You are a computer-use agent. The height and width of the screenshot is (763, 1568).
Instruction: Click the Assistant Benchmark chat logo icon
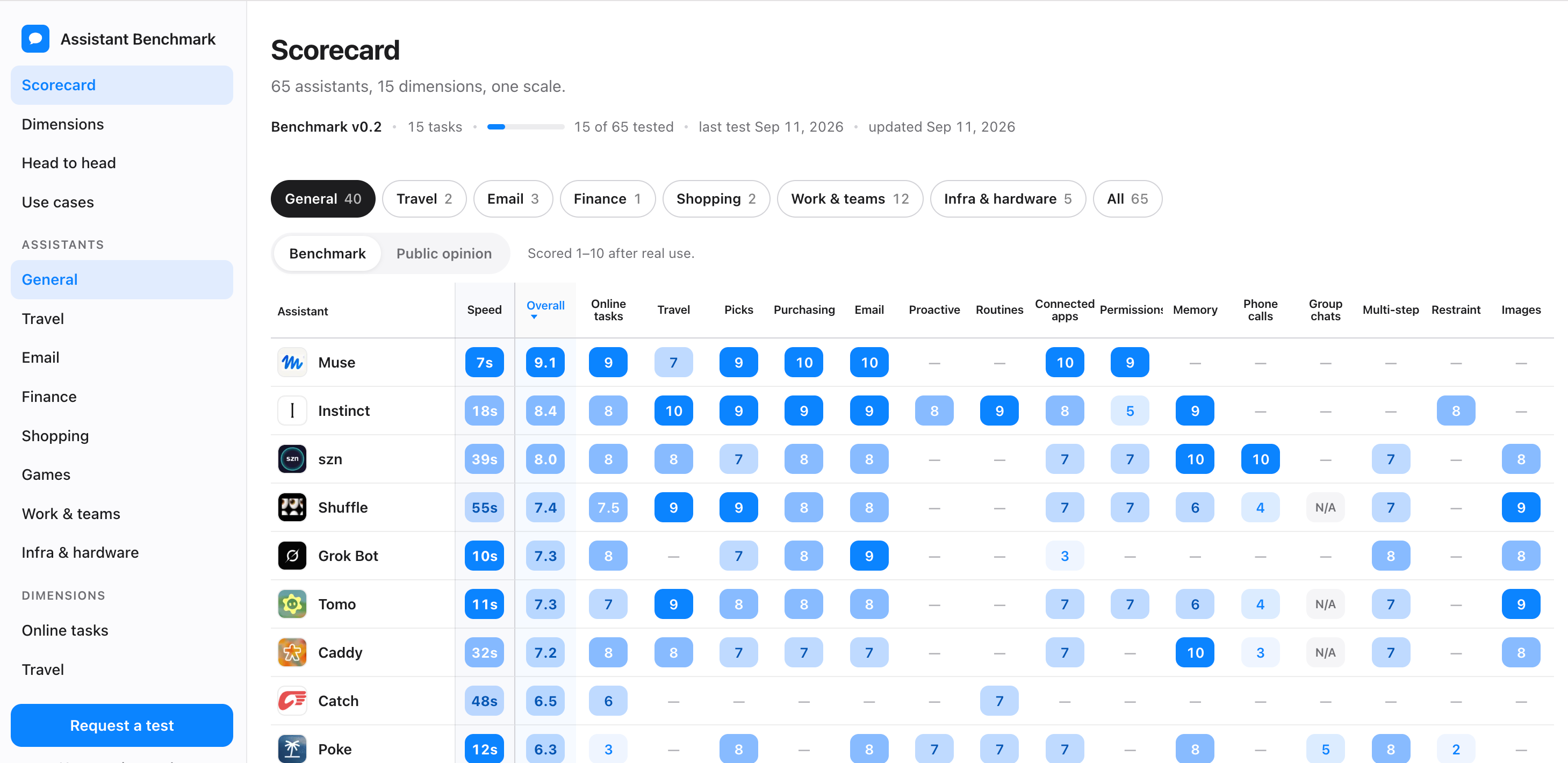coord(35,39)
